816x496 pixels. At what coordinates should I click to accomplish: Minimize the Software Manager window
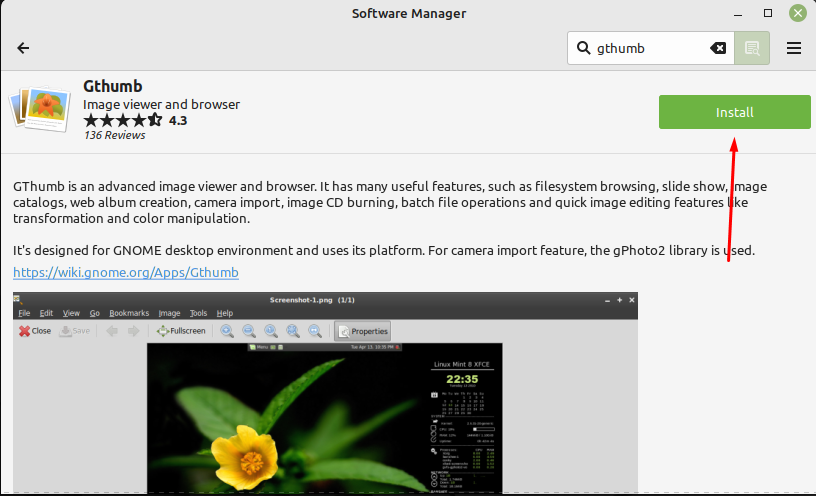738,14
